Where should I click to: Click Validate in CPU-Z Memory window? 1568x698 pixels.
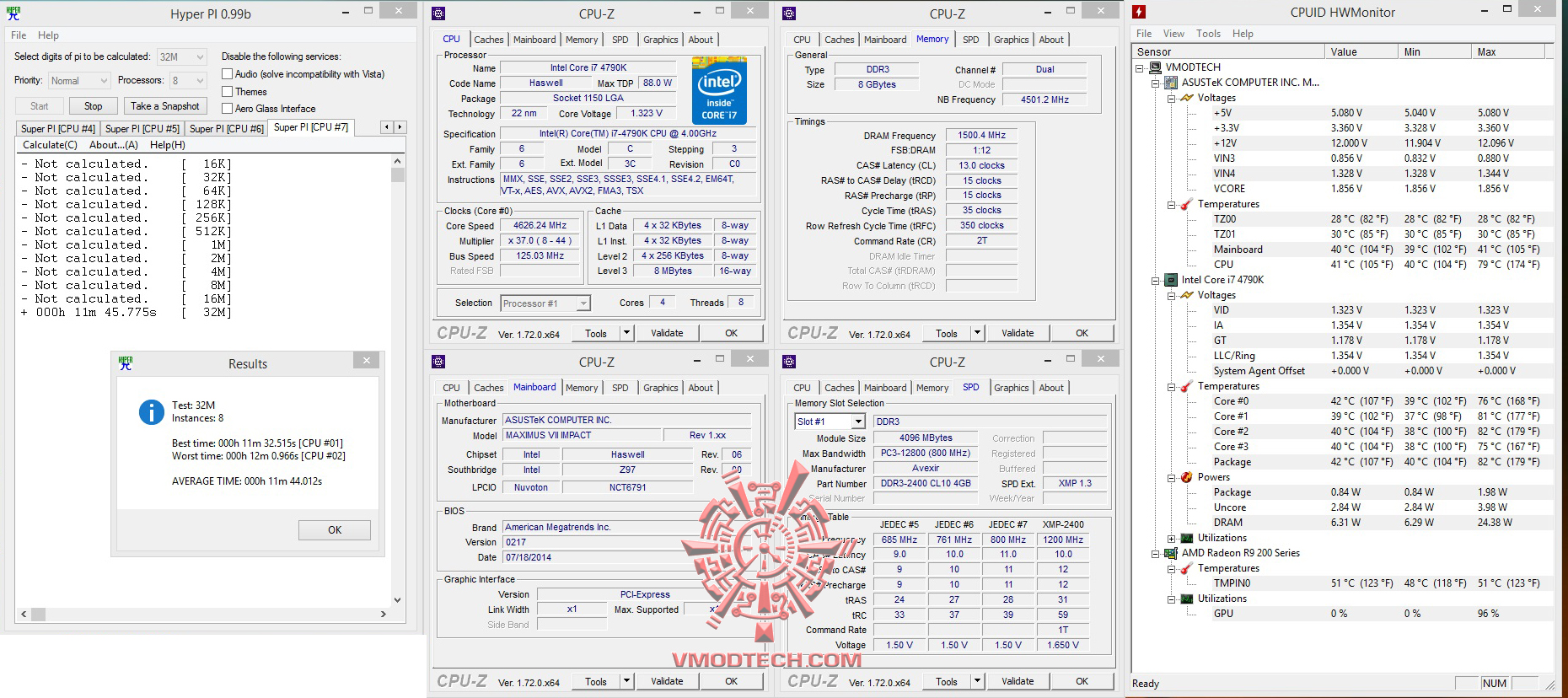[x=1018, y=333]
